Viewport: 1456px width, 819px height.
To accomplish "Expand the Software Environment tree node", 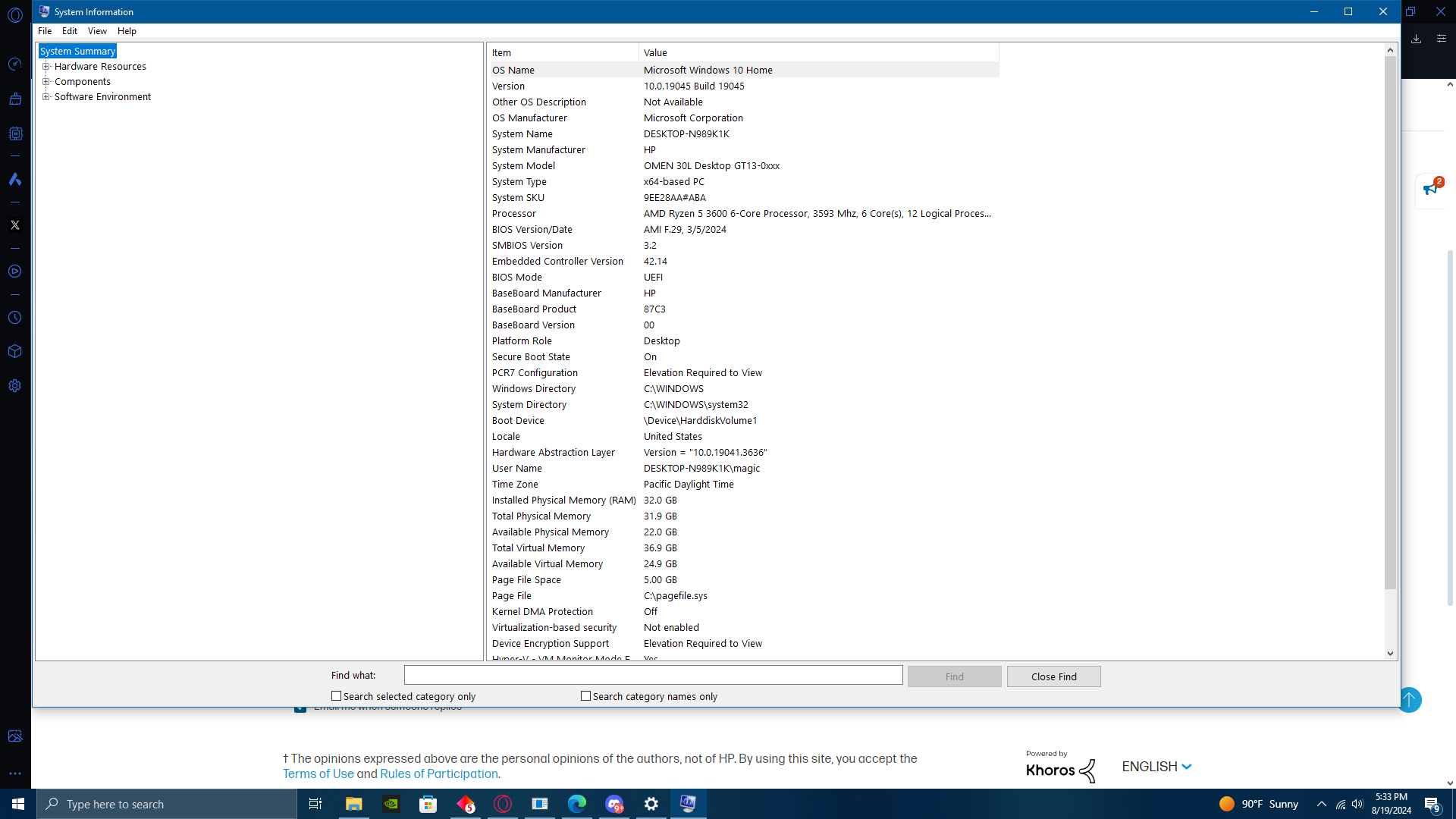I will pyautogui.click(x=46, y=97).
